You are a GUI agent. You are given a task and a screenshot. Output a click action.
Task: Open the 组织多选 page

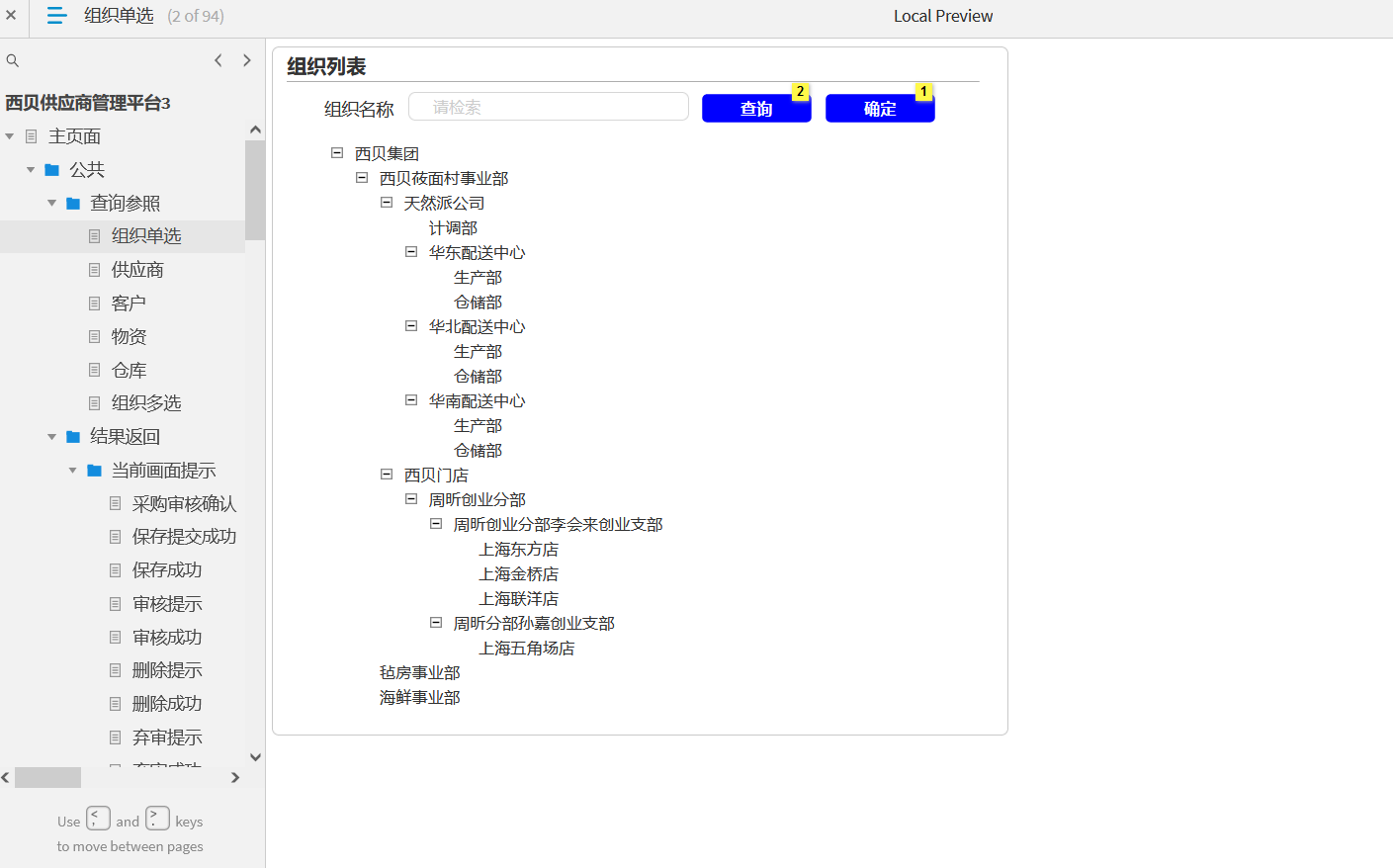click(x=146, y=403)
